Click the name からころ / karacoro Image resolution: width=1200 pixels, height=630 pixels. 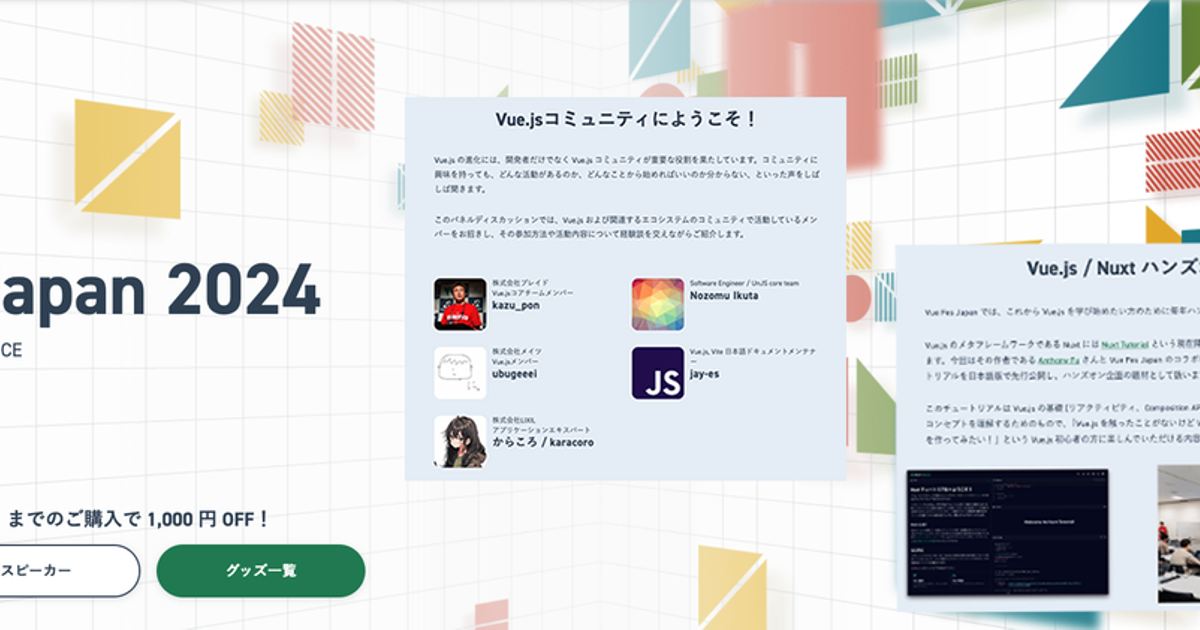(542, 442)
